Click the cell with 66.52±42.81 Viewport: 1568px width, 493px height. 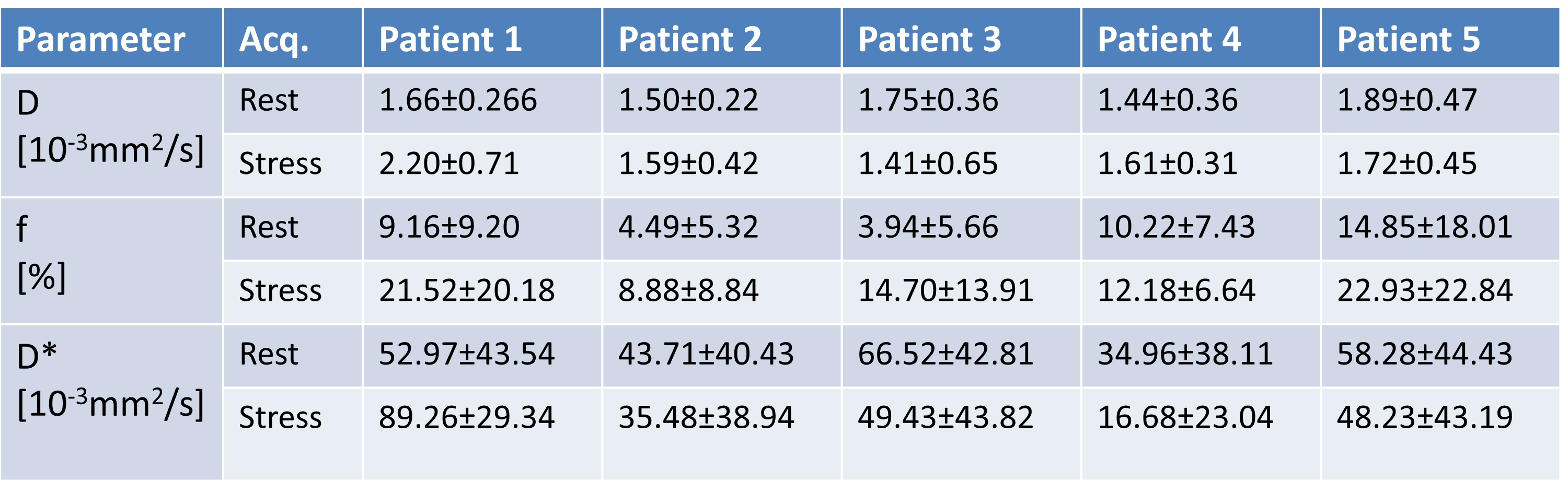tap(946, 354)
